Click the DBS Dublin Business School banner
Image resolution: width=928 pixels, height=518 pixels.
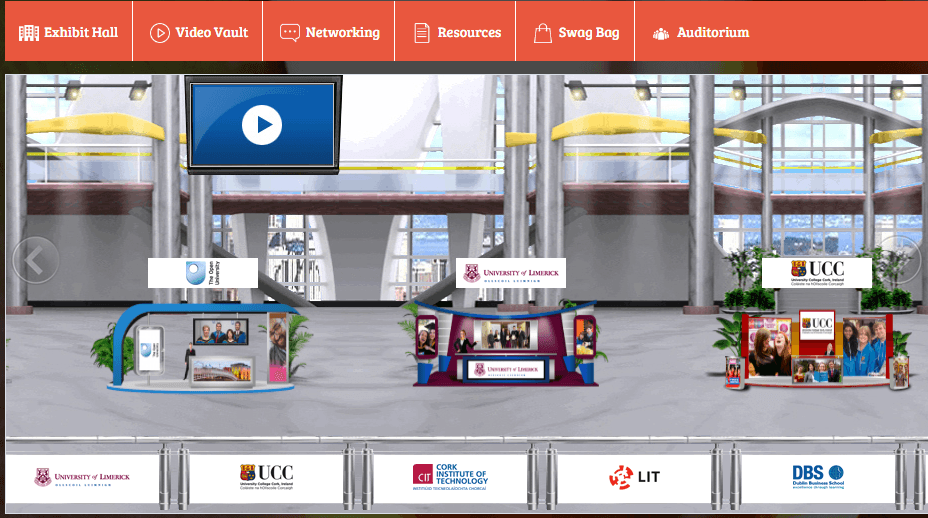coord(818,477)
